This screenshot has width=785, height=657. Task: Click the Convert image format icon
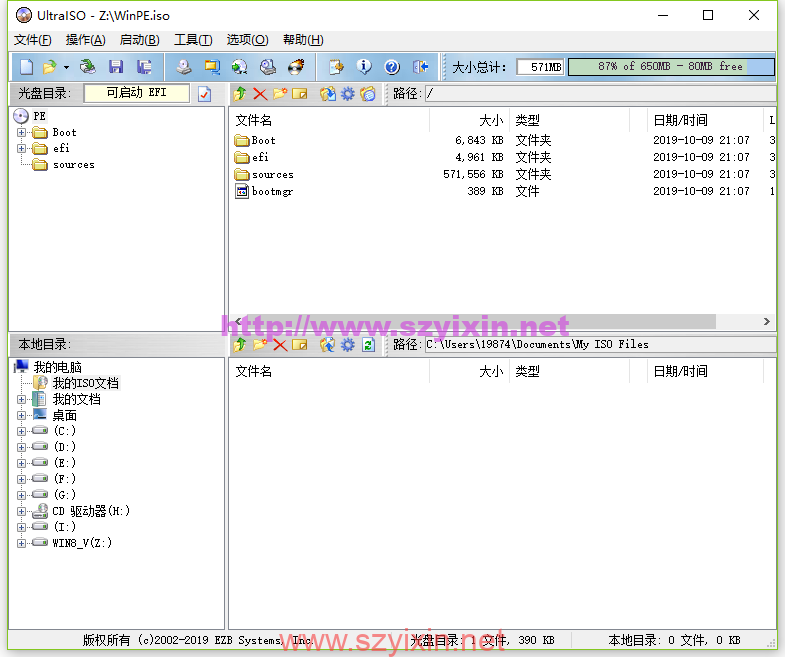[x=212, y=67]
